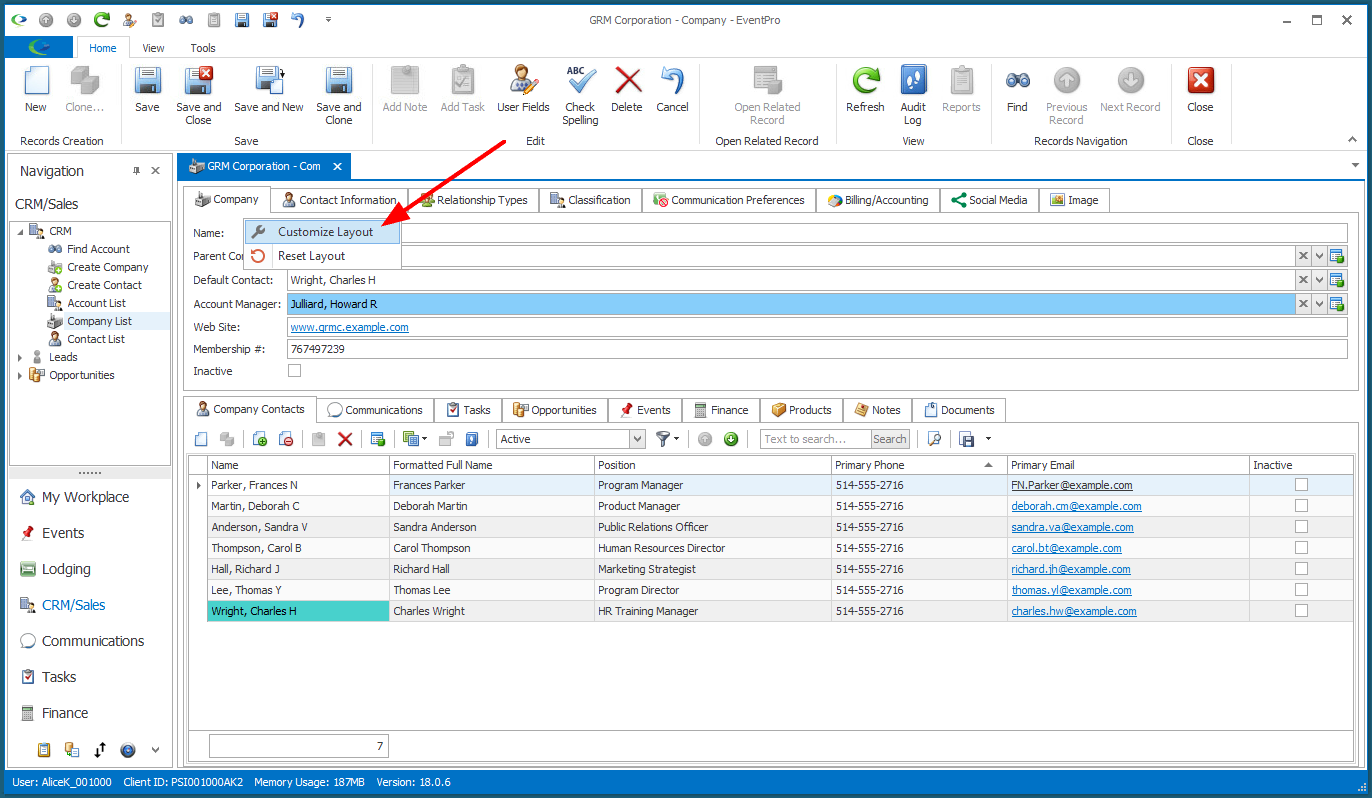Viewport: 1372px width, 798px height.
Task: Toggle Inactive checkbox for Martin, Deborah C
Action: (x=1301, y=506)
